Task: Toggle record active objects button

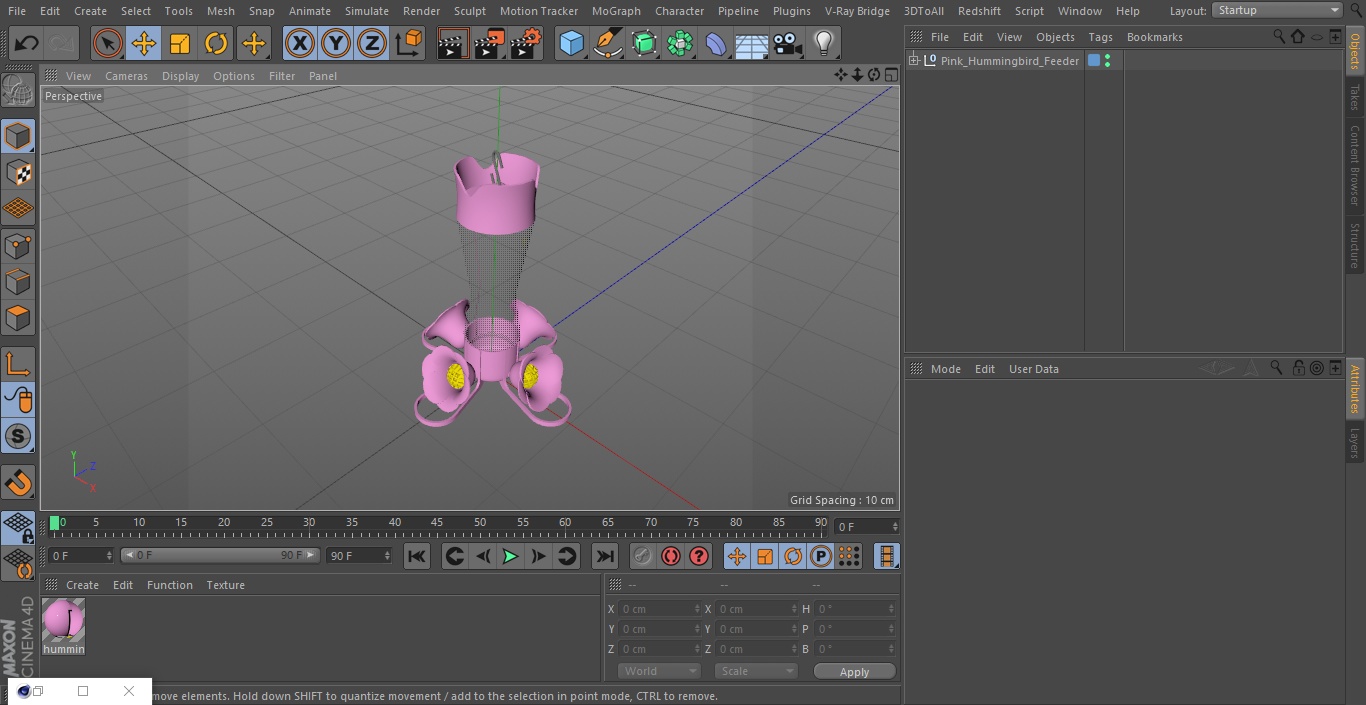Action: 643,556
